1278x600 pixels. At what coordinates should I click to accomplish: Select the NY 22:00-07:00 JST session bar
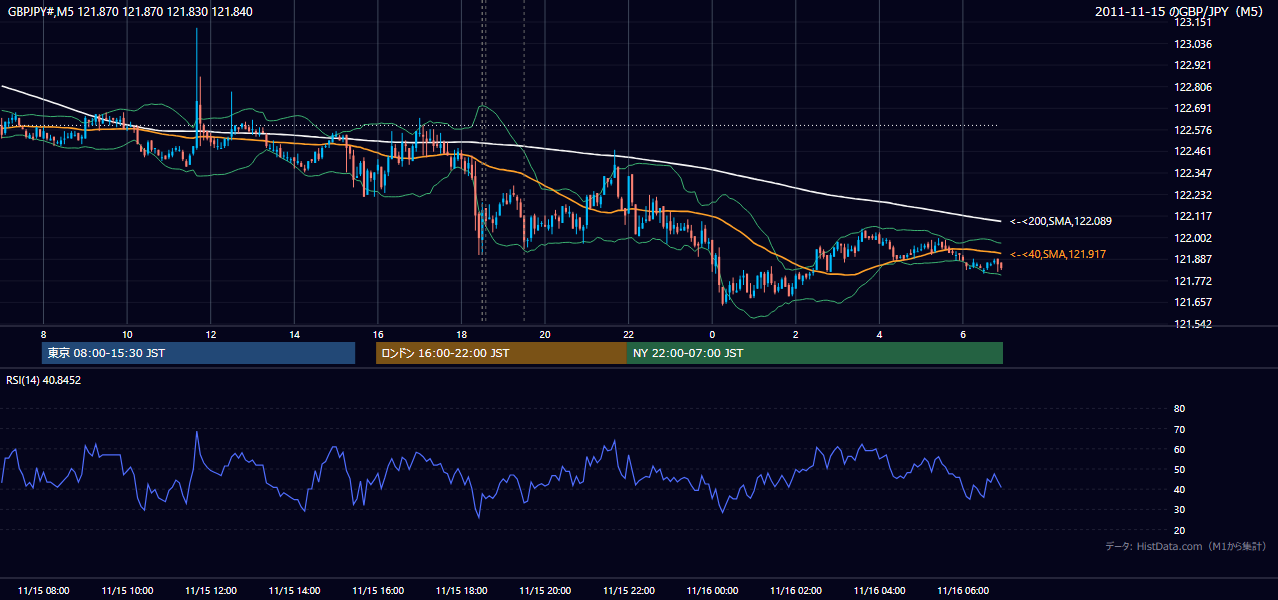(815, 353)
